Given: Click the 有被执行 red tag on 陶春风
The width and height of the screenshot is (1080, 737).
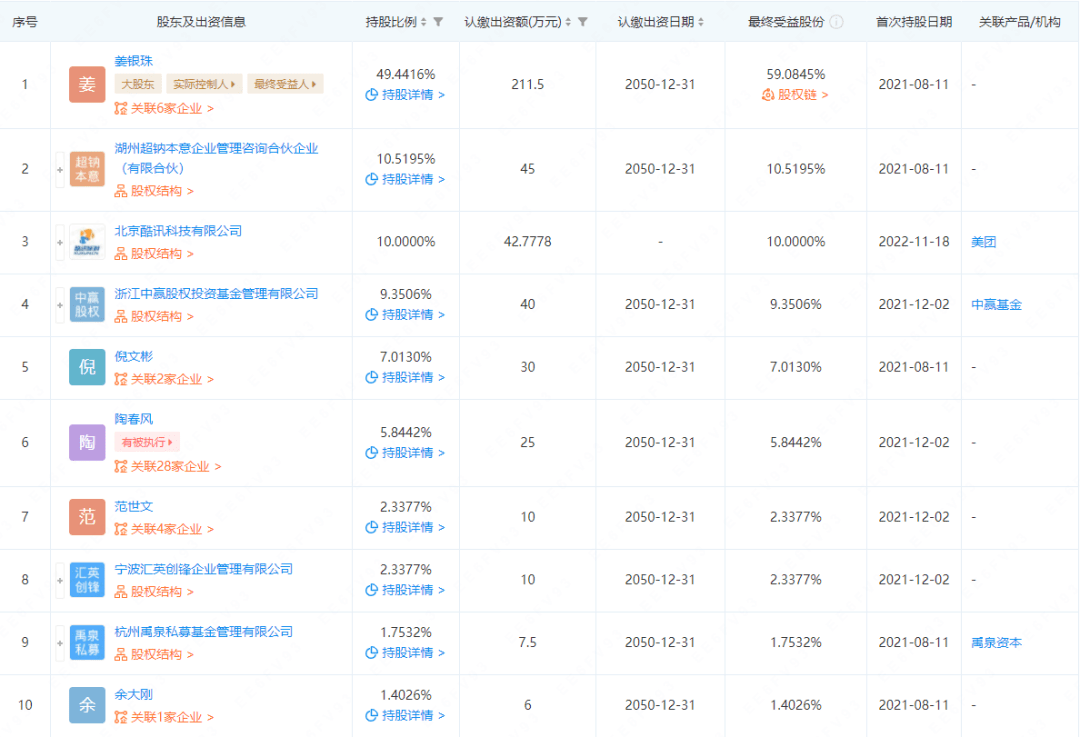Looking at the screenshot, I should point(147,442).
